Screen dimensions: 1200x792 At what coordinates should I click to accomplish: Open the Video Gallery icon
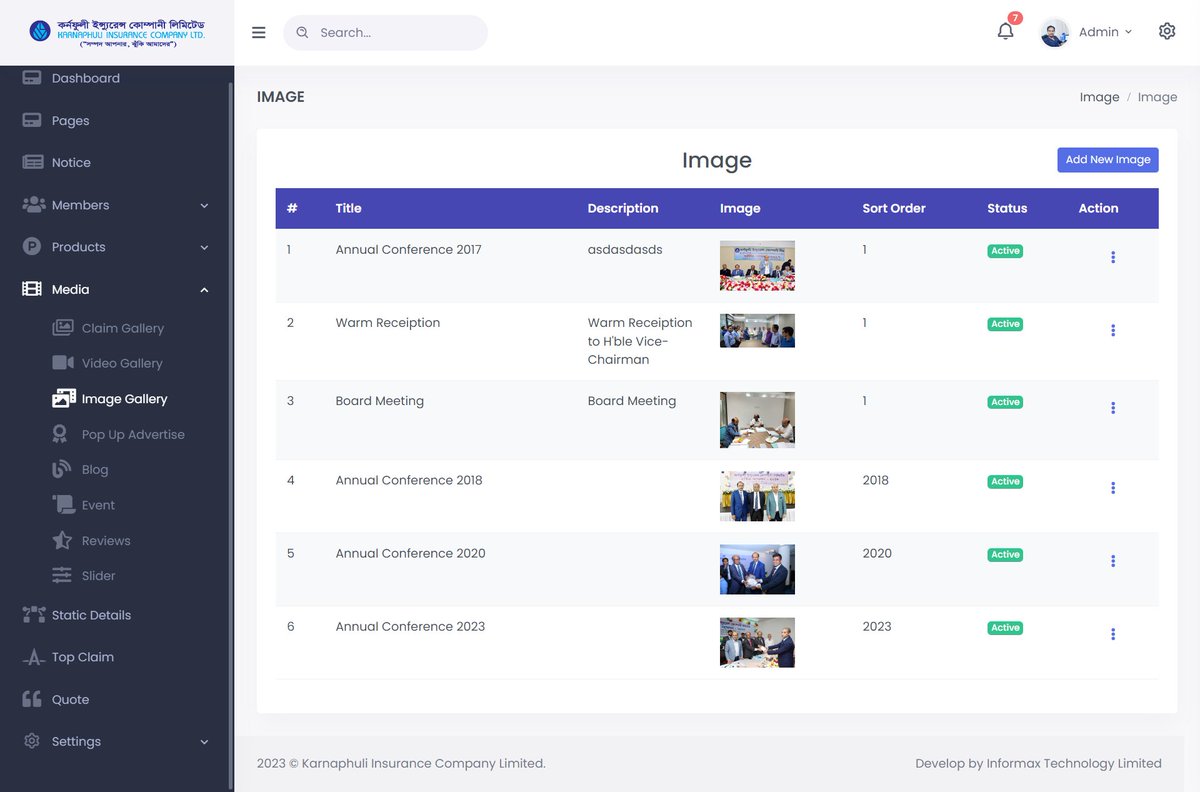(63, 363)
